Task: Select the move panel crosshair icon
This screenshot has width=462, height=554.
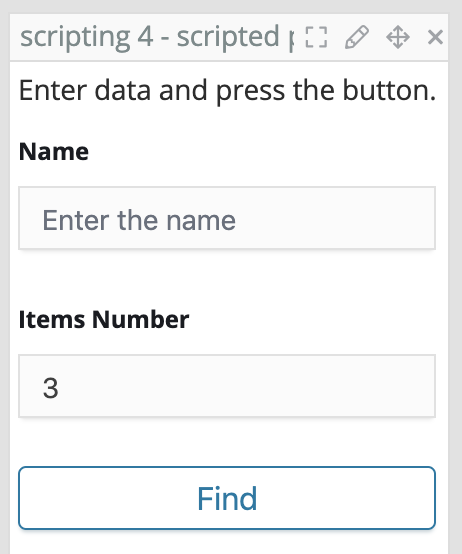Action: coord(398,37)
